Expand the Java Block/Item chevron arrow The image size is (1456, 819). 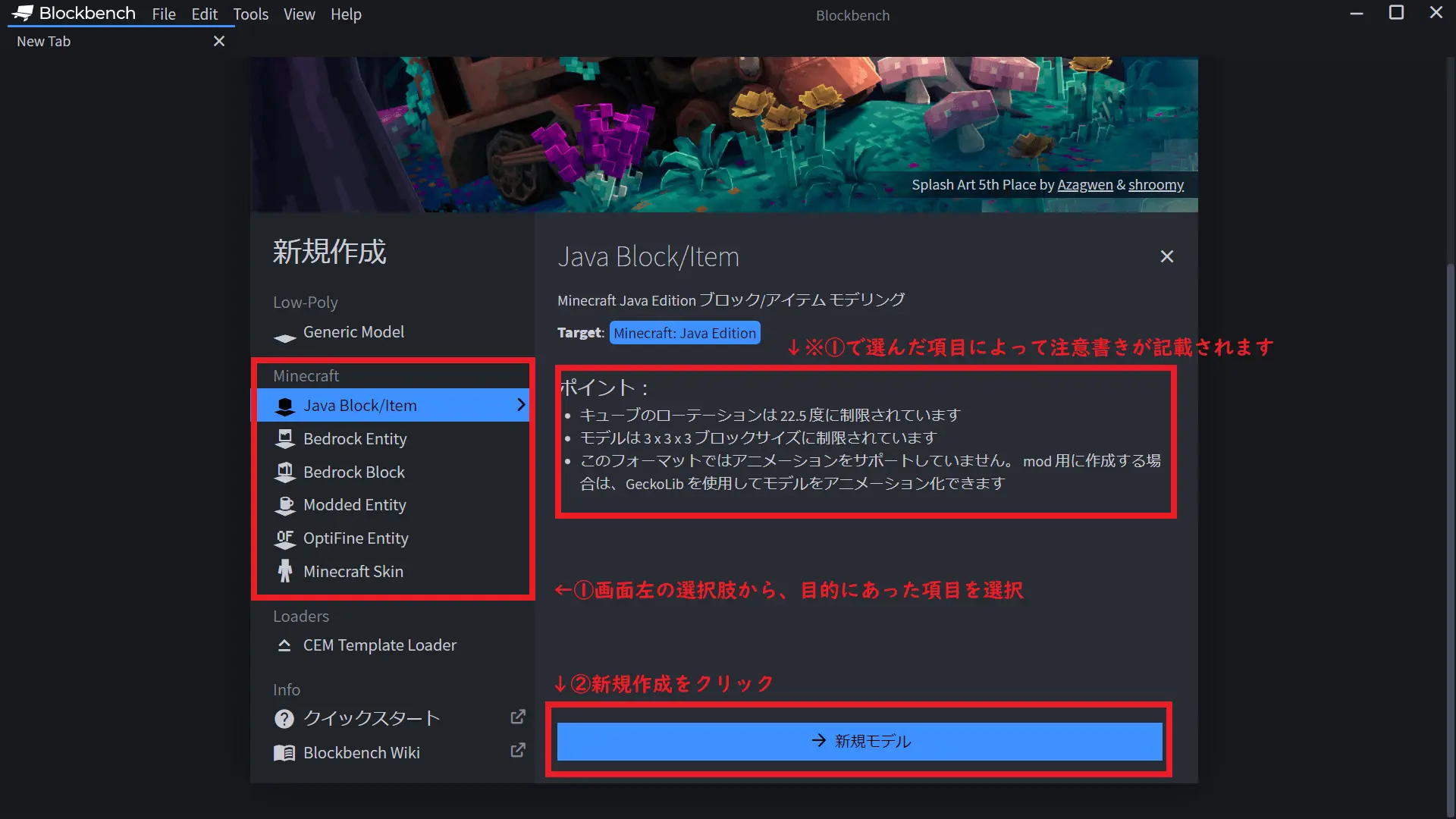pos(520,405)
